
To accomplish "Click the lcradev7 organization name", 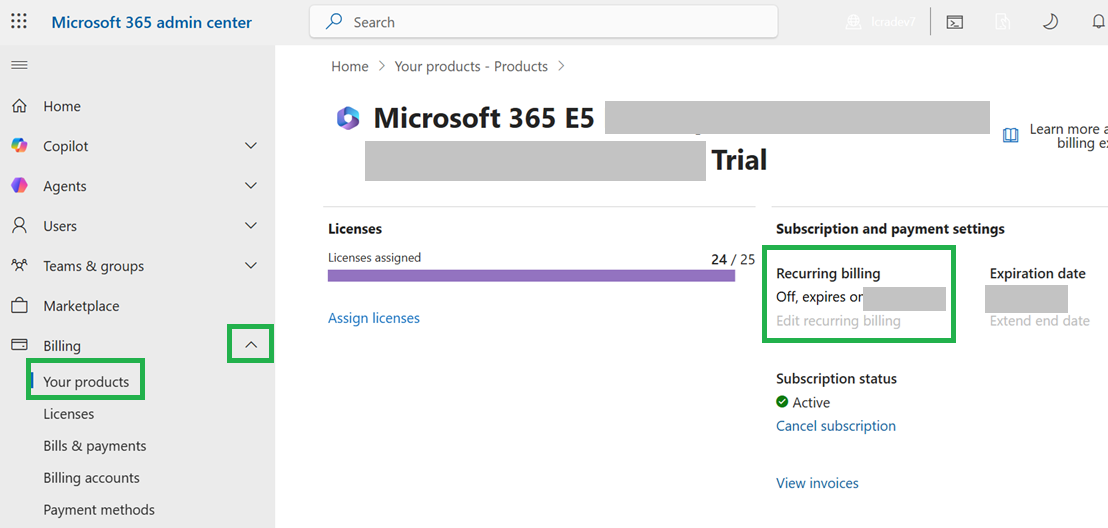I will (892, 22).
